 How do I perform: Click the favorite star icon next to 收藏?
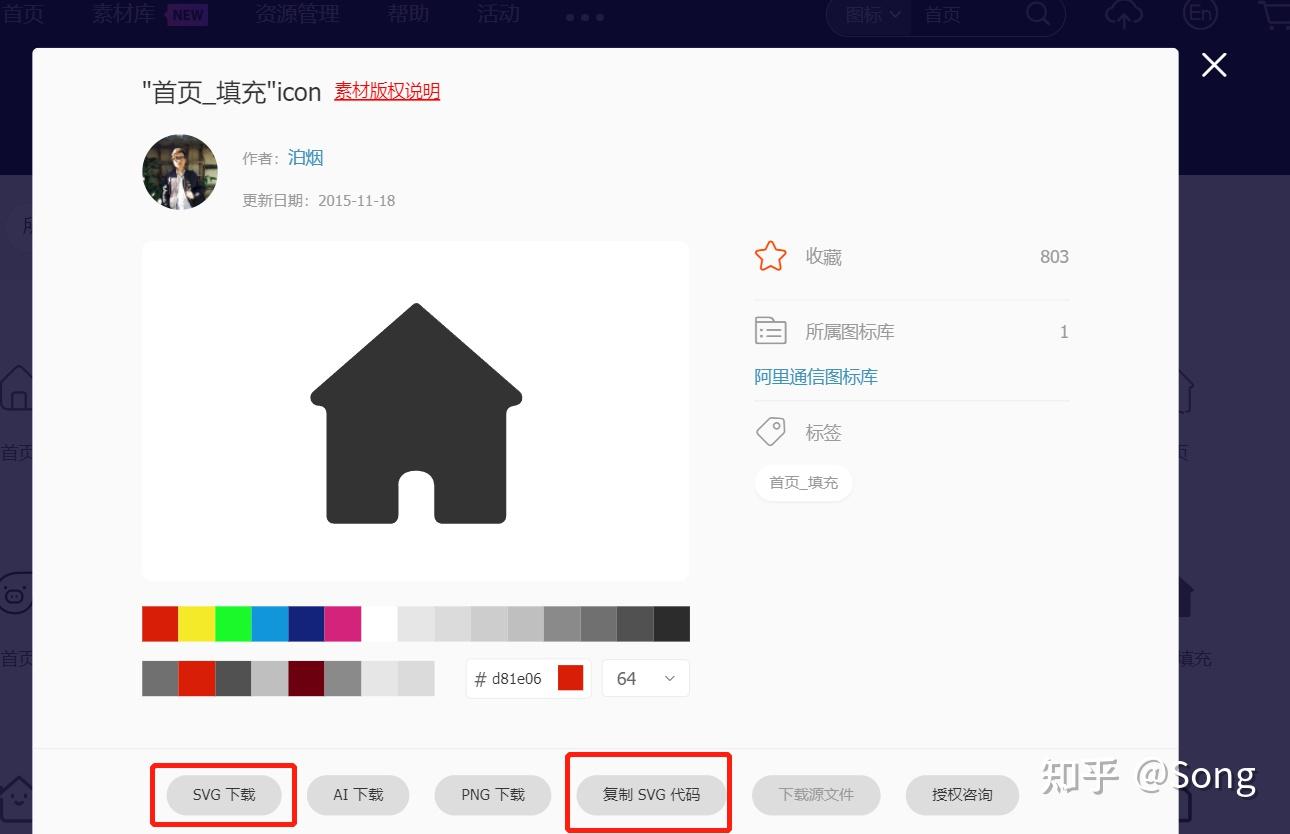pyautogui.click(x=770, y=256)
